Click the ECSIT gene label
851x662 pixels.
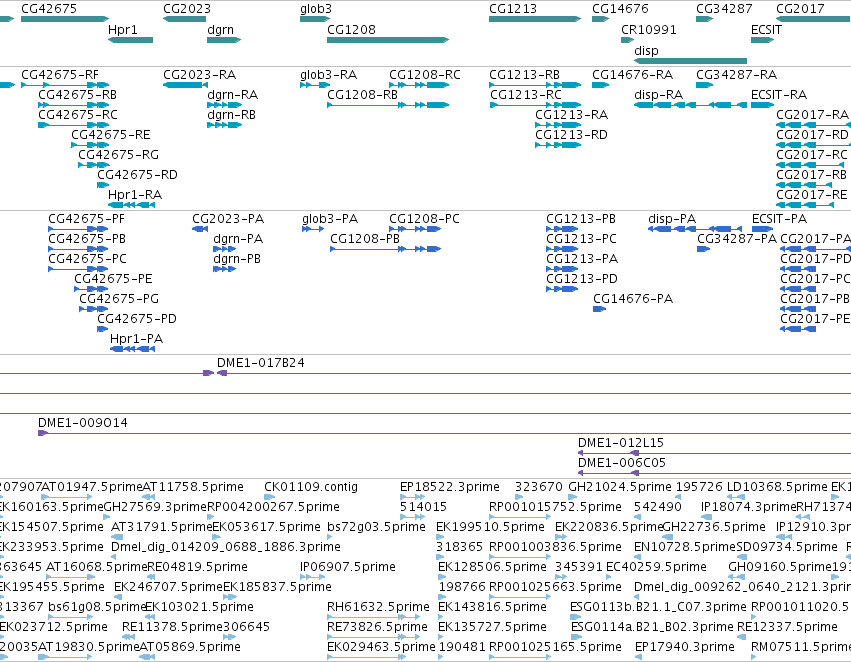coord(766,29)
